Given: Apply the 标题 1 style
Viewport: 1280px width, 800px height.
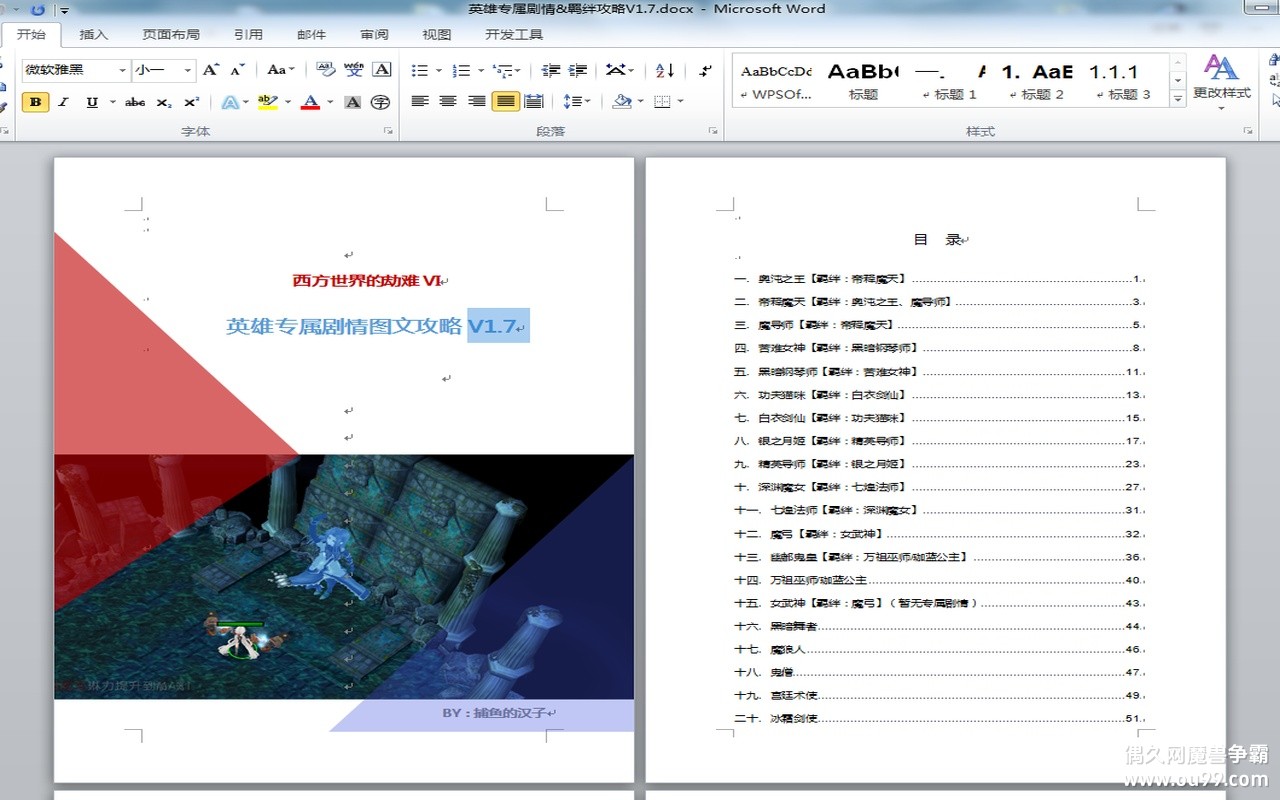Looking at the screenshot, I should point(949,80).
